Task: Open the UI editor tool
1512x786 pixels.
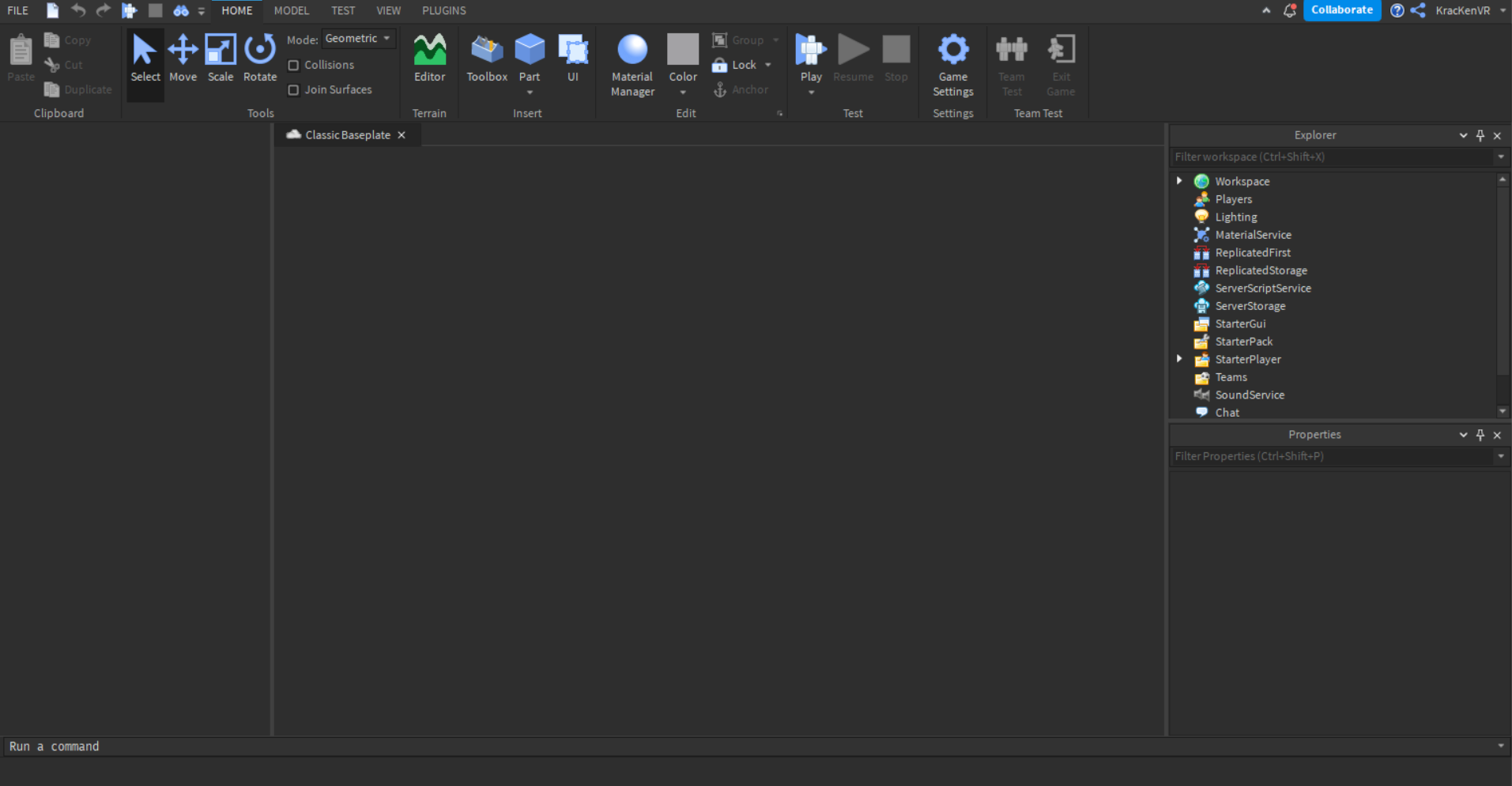Action: (573, 58)
